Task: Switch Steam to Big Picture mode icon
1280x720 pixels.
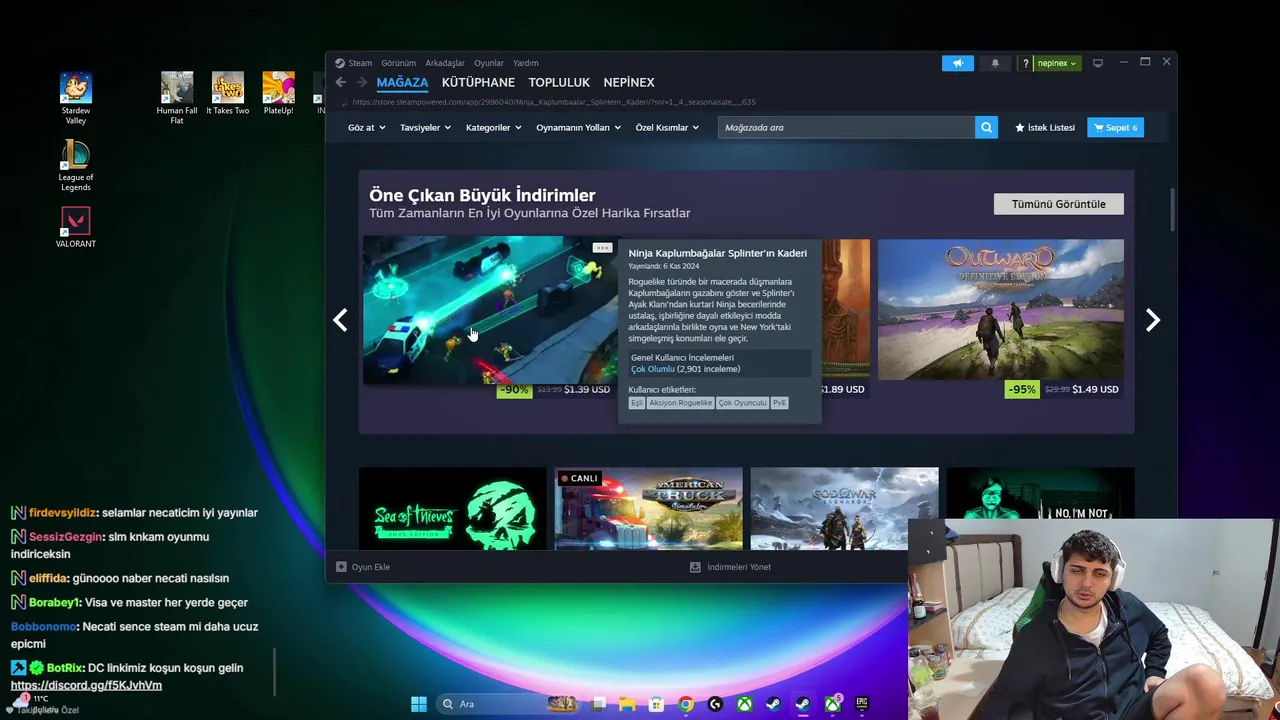Action: (x=1098, y=63)
